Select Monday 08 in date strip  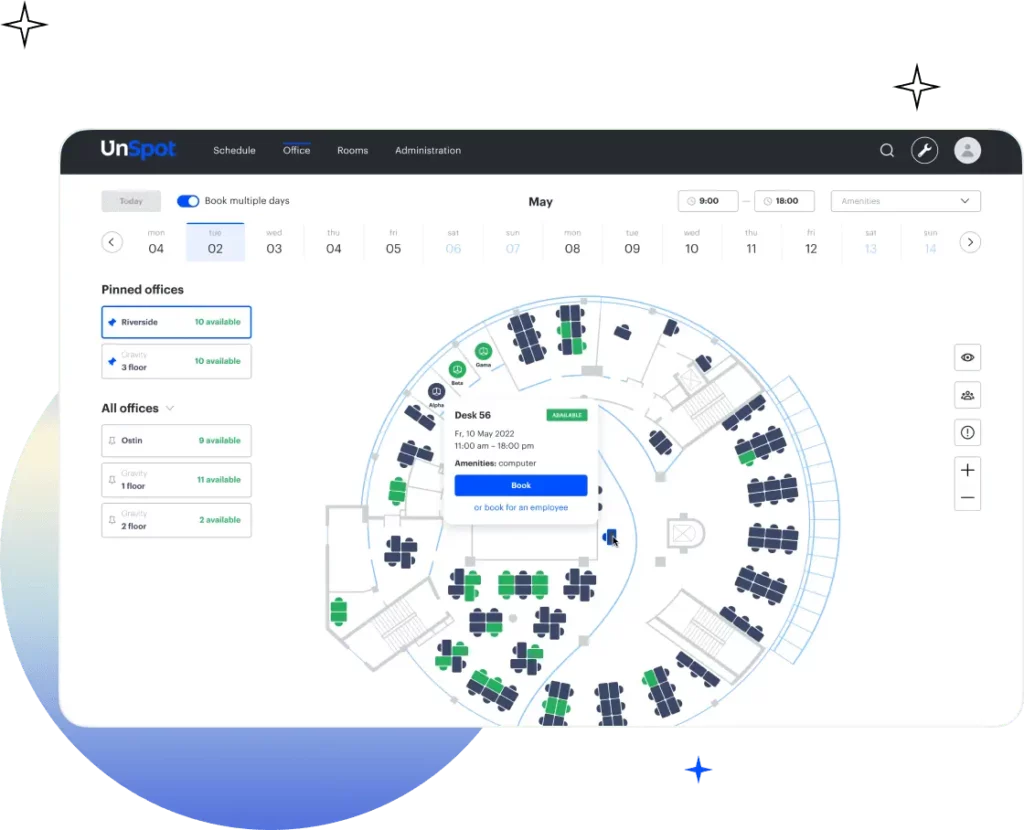(572, 242)
